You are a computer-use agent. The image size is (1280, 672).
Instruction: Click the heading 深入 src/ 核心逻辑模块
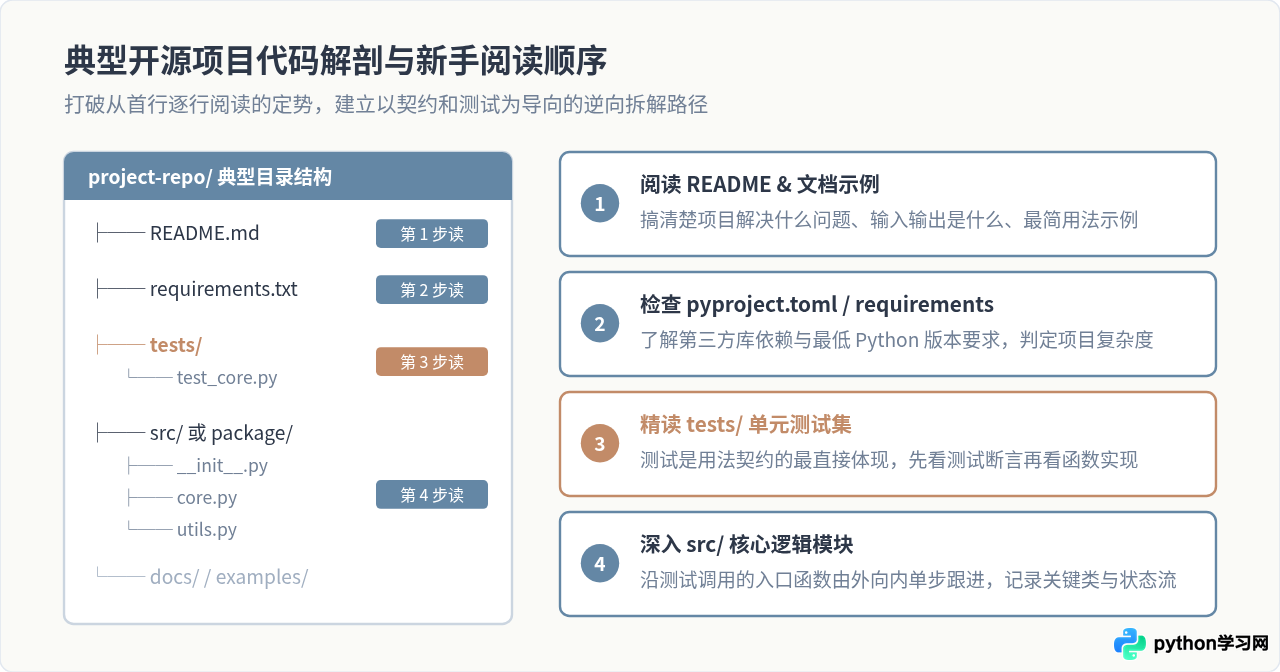(747, 545)
